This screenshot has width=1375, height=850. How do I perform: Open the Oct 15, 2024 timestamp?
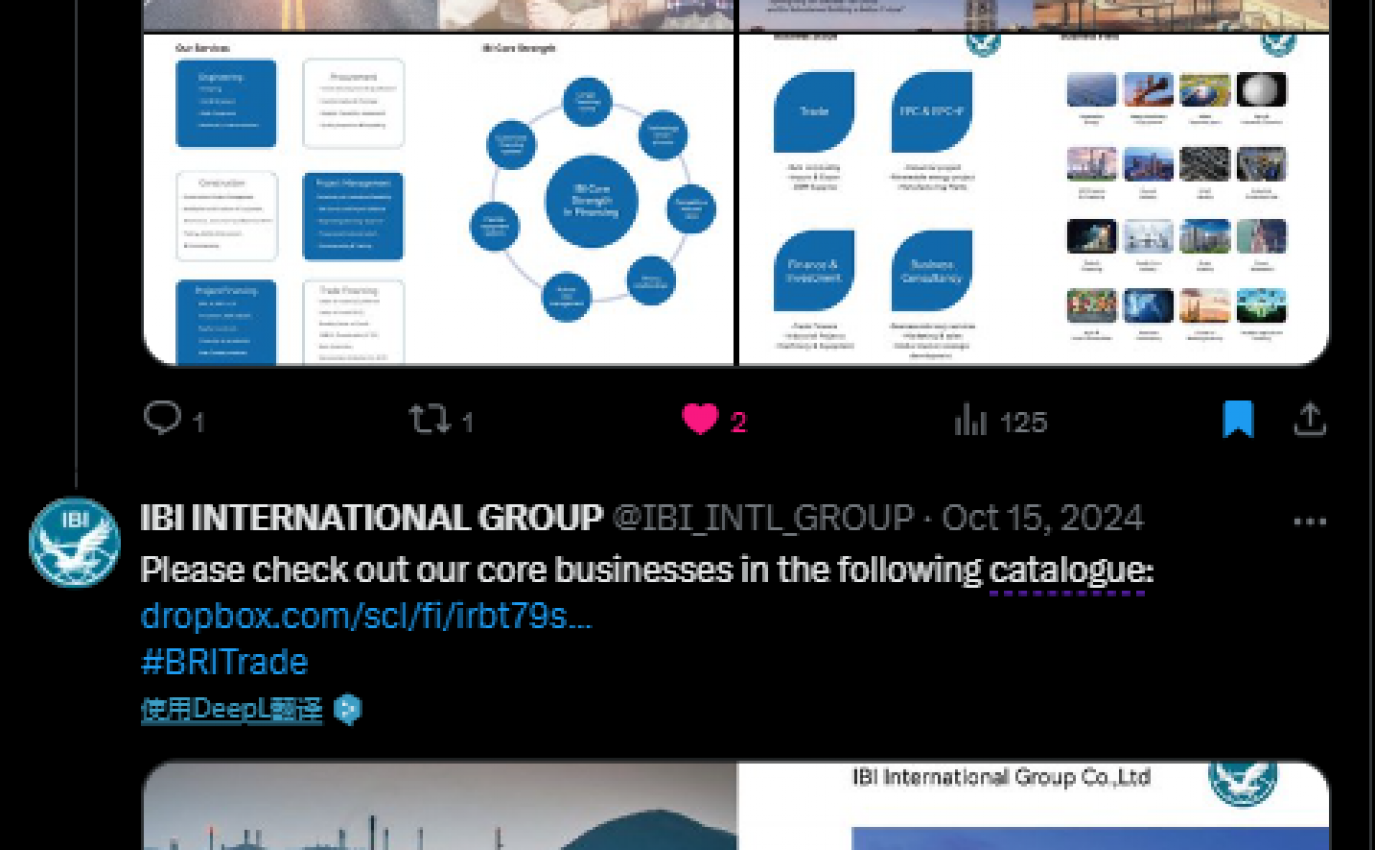click(x=1043, y=518)
